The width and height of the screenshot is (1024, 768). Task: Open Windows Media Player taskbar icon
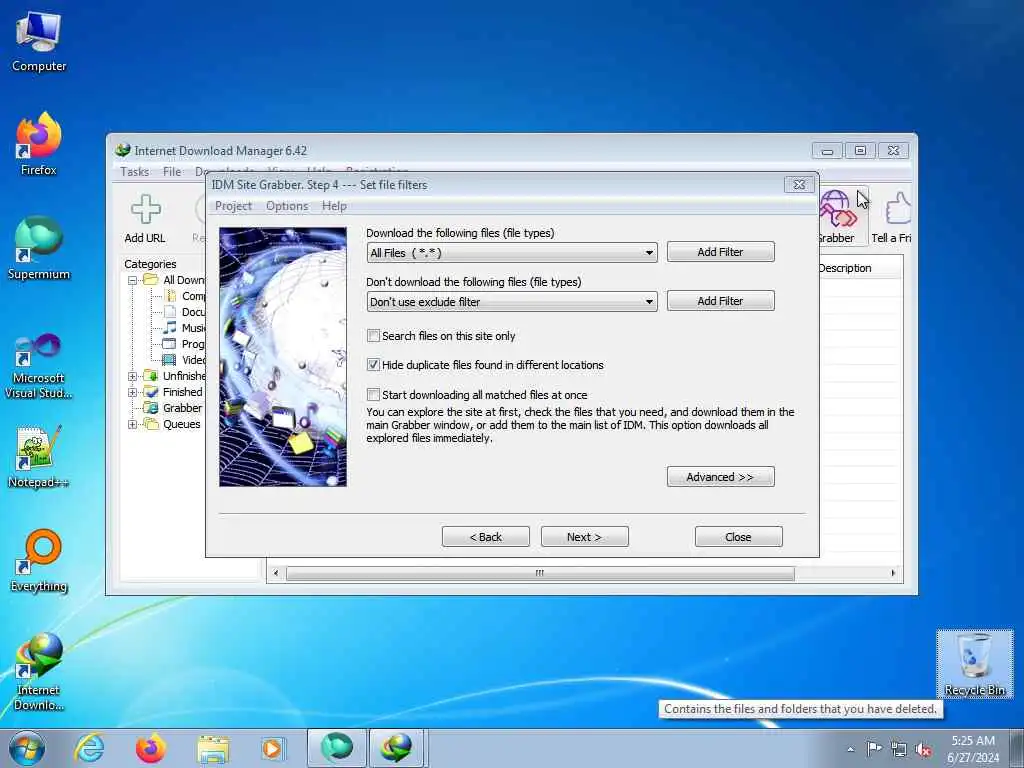point(272,748)
